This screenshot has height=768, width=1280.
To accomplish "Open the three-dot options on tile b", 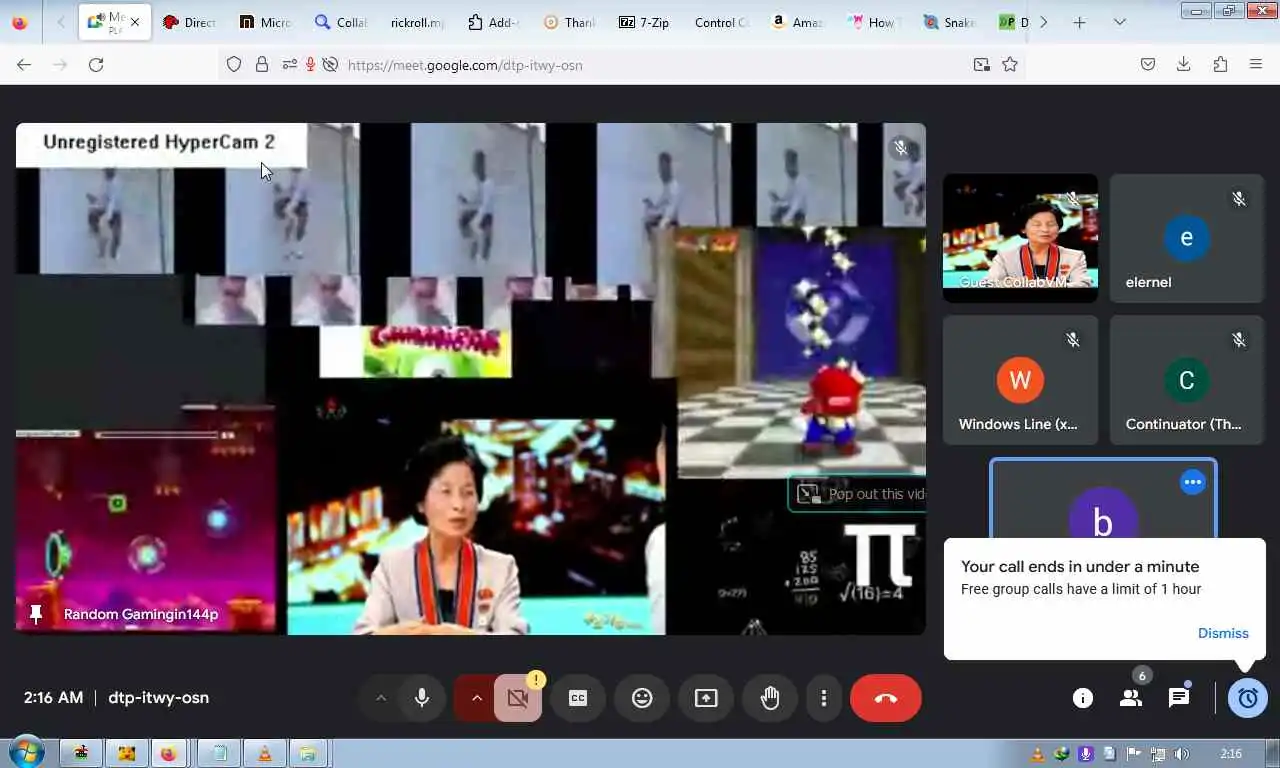I will (1192, 482).
